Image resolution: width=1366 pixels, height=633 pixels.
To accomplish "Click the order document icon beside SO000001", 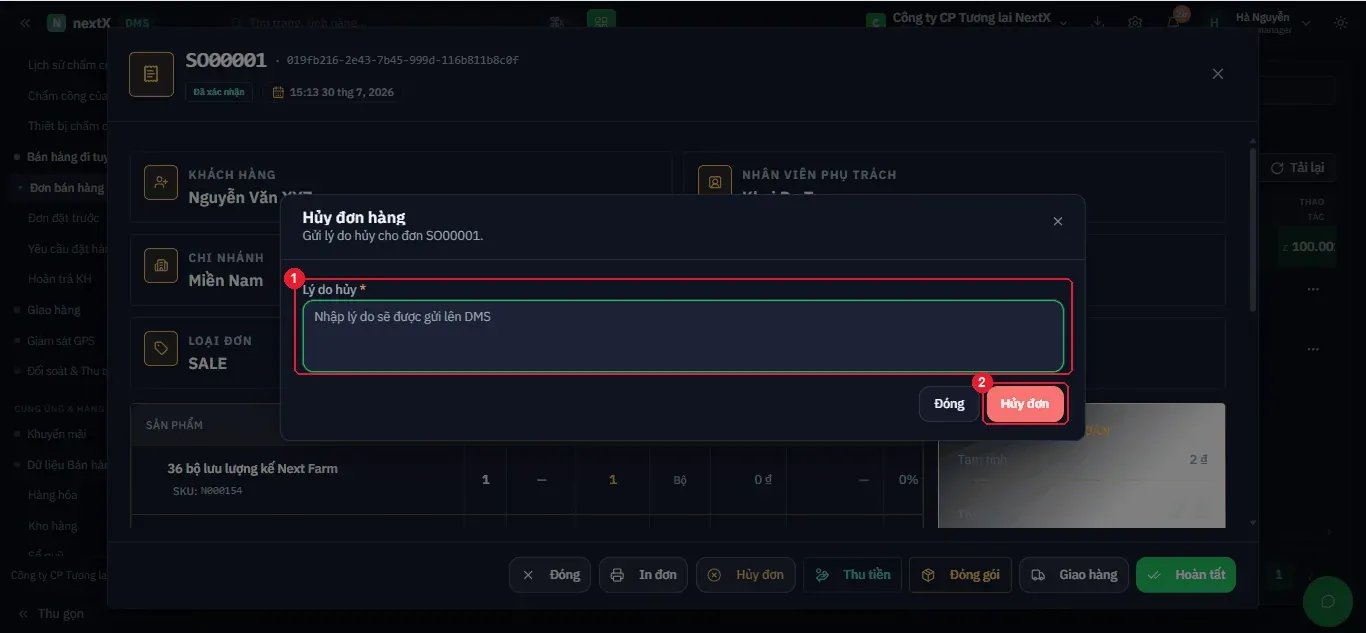I will click(x=151, y=74).
